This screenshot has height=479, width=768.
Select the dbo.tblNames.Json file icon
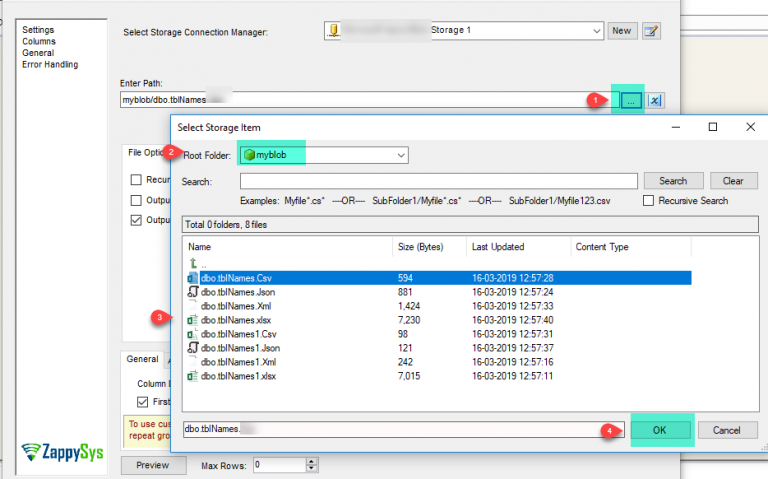click(193, 292)
